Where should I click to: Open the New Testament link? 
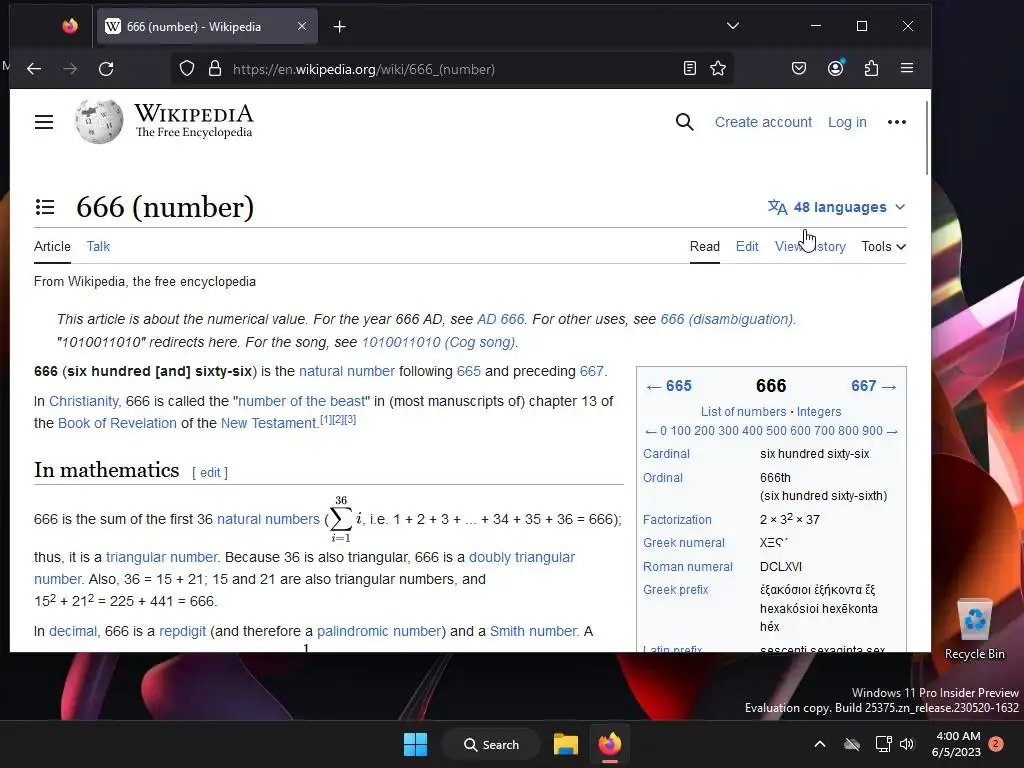click(268, 423)
